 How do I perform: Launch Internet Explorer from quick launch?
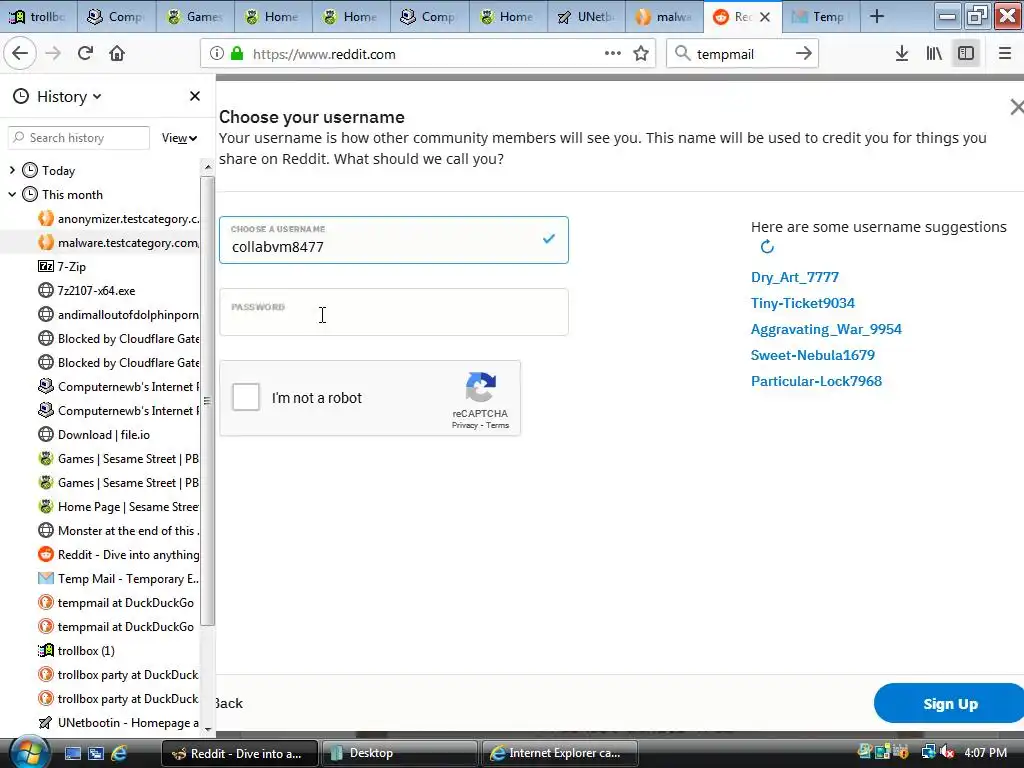119,753
